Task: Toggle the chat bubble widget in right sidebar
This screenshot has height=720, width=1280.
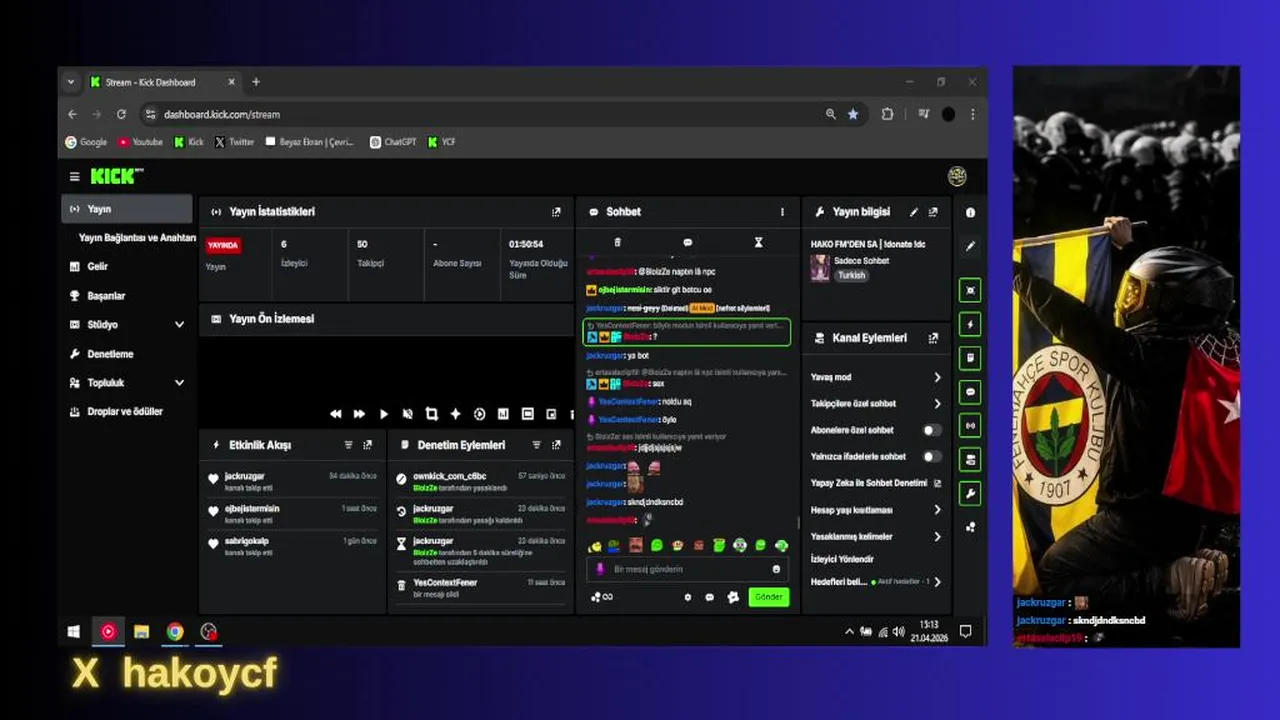Action: (x=970, y=392)
